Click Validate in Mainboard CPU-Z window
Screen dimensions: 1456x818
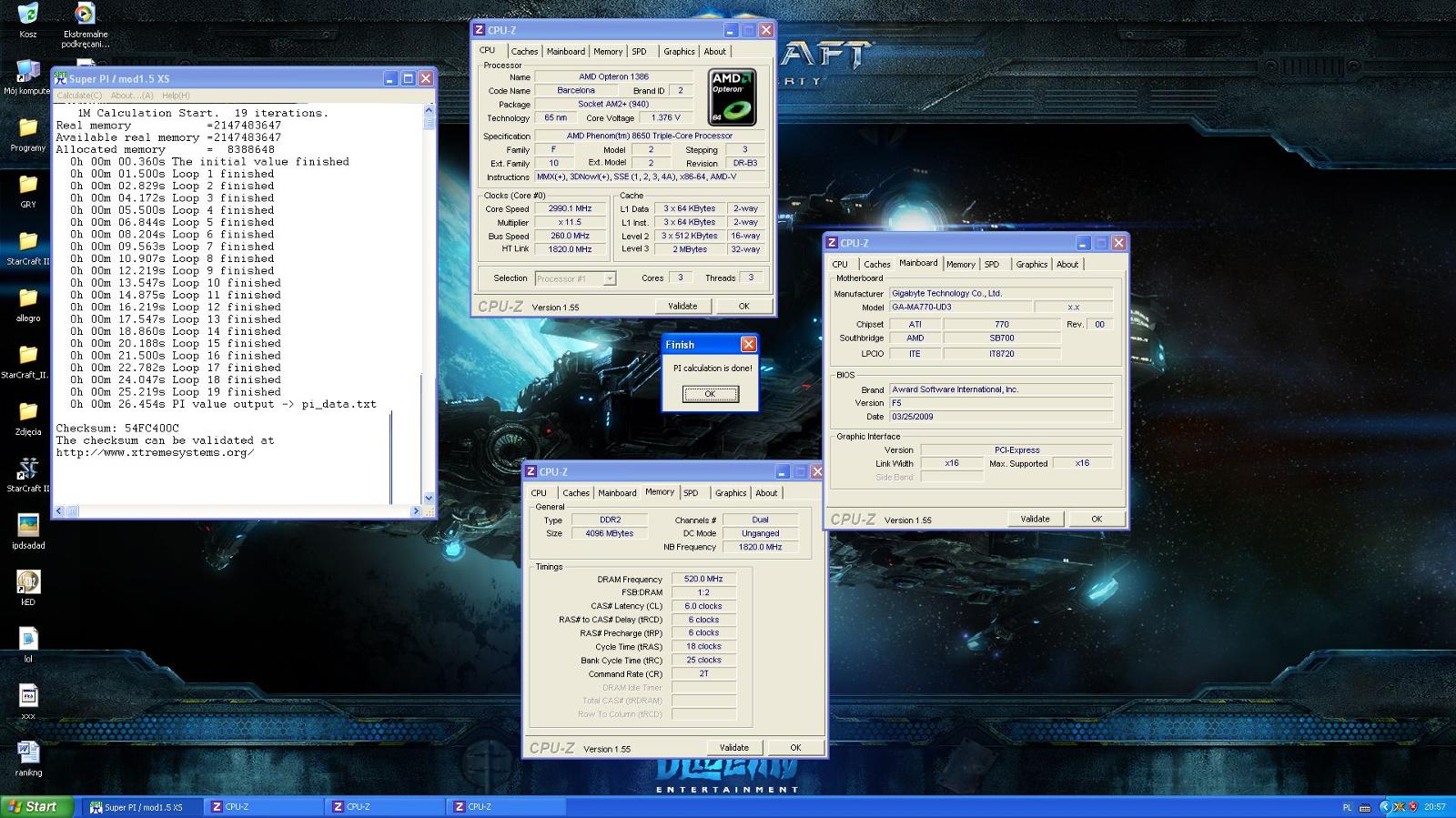click(1035, 520)
